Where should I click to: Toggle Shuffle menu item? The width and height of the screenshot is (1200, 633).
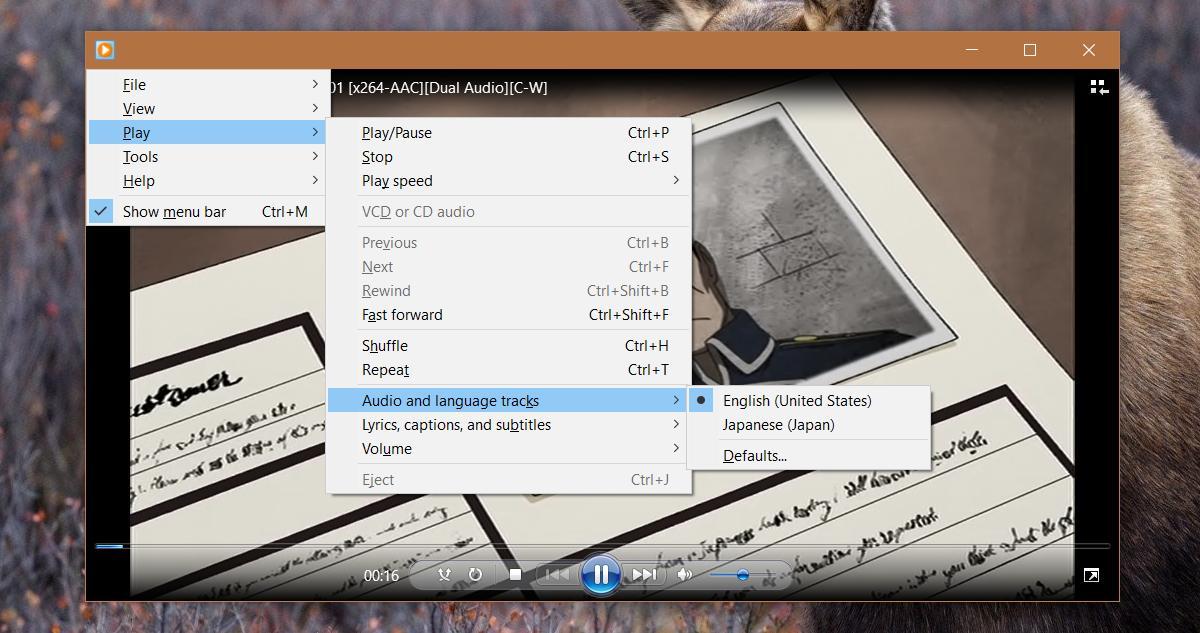pyautogui.click(x=509, y=345)
